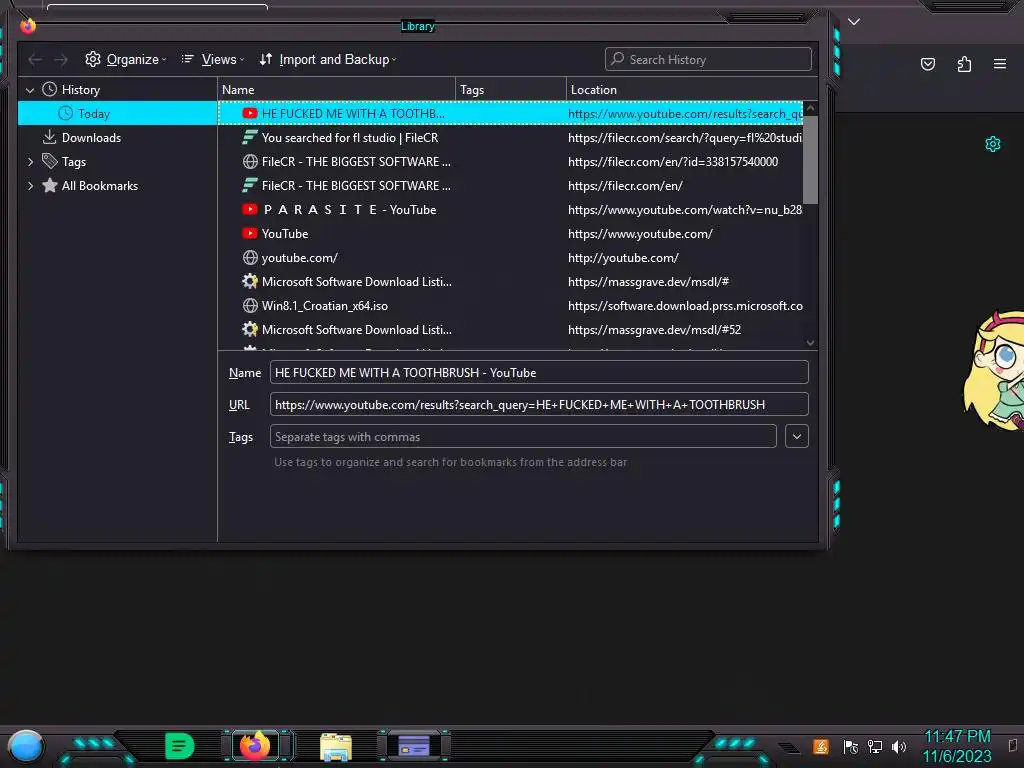Click the History clock icon

coord(50,89)
